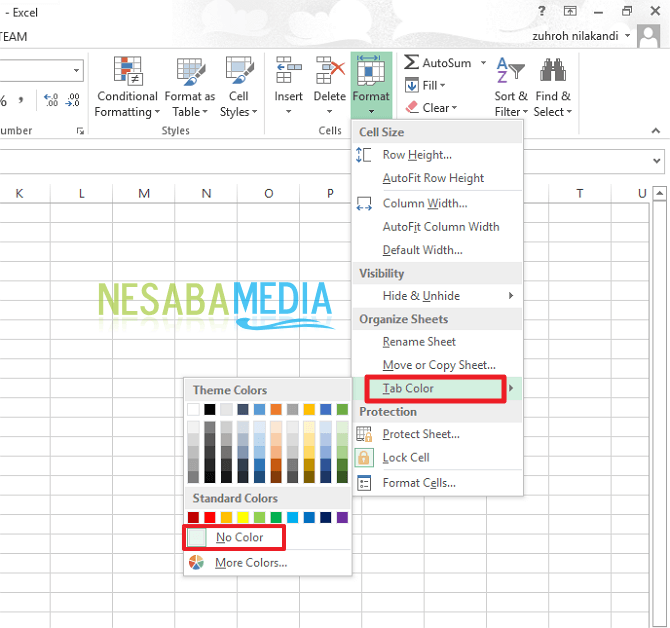Select column K header
Screen dimensions: 670x628
tap(19, 194)
